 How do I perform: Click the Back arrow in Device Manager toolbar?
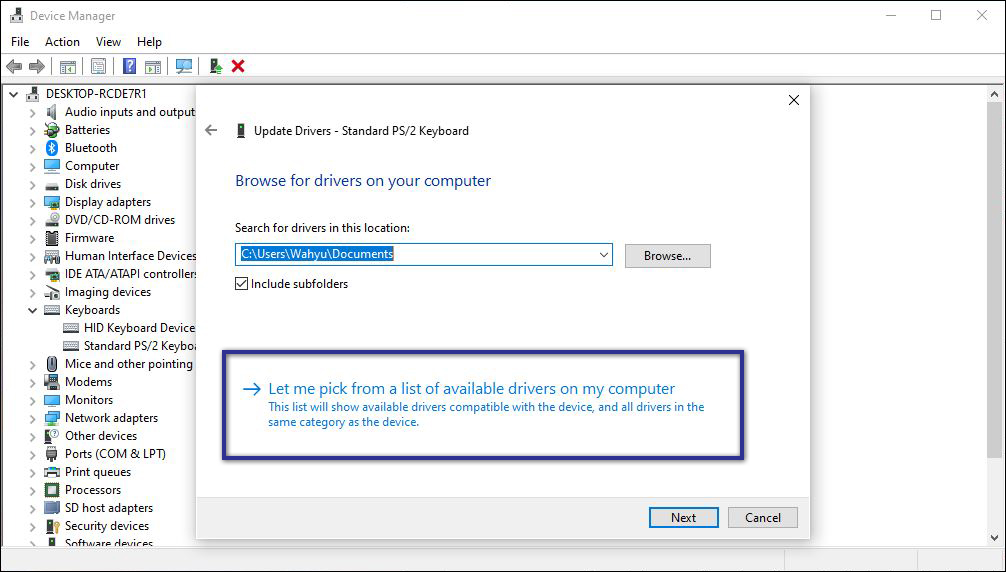tap(14, 66)
